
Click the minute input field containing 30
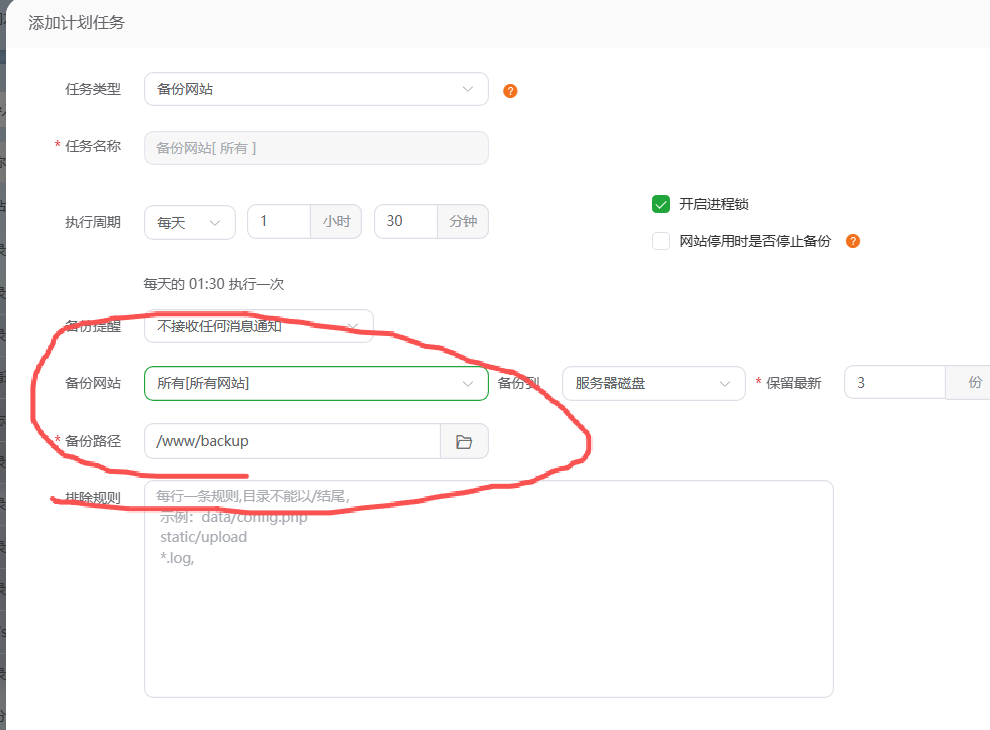point(406,222)
